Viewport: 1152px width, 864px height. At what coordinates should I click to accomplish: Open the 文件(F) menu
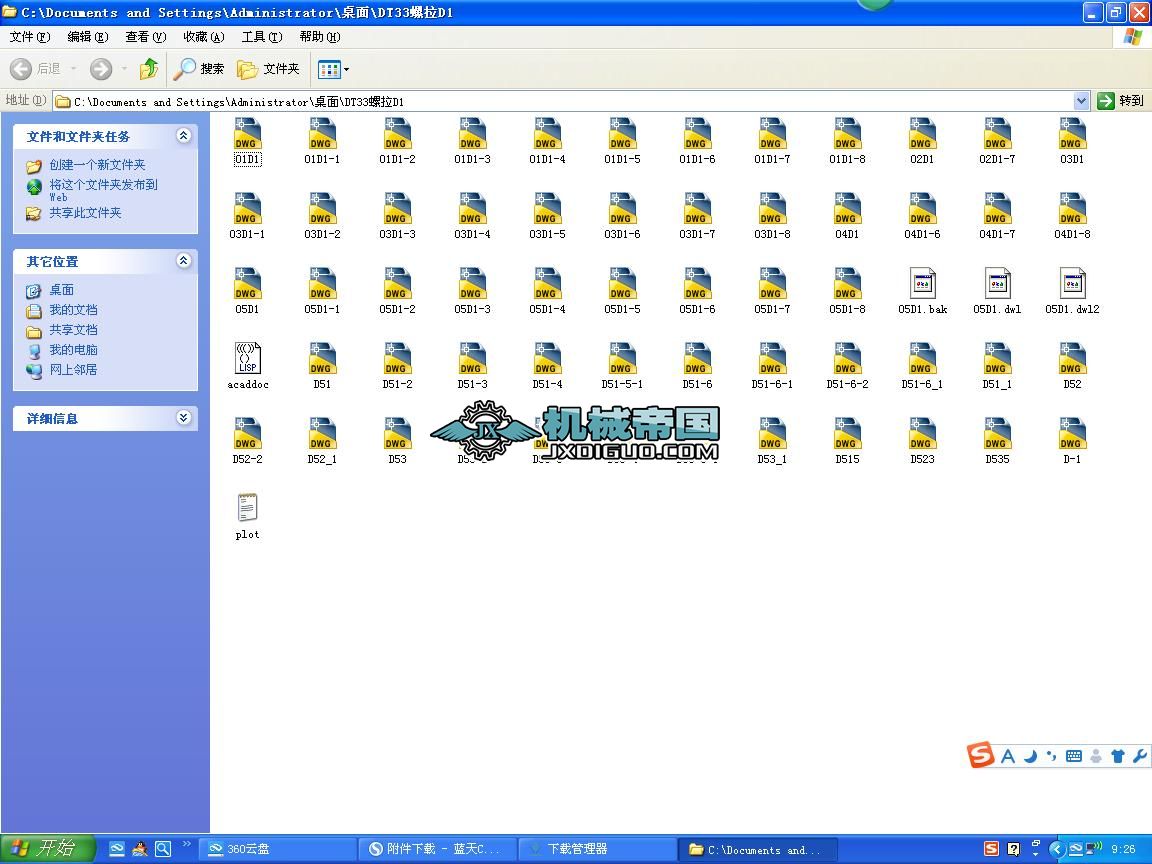tap(29, 37)
